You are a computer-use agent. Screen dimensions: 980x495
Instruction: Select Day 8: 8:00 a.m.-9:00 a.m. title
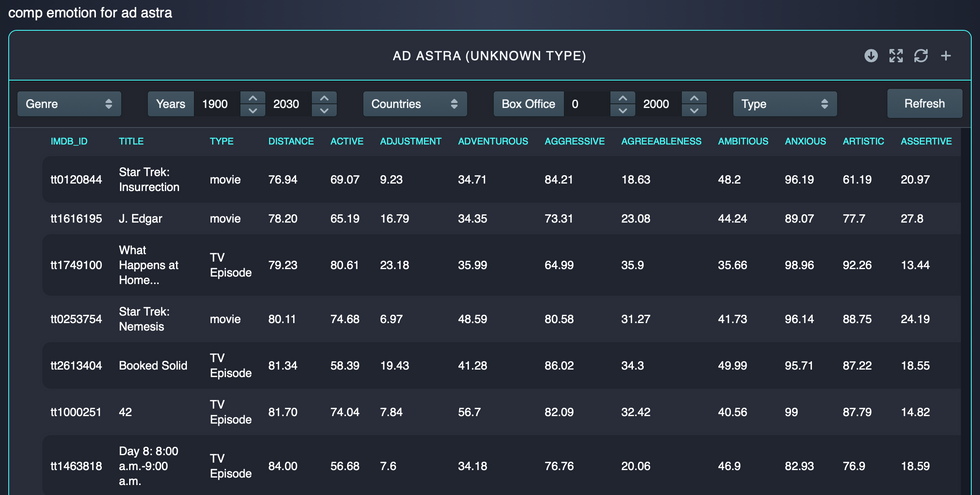149,466
